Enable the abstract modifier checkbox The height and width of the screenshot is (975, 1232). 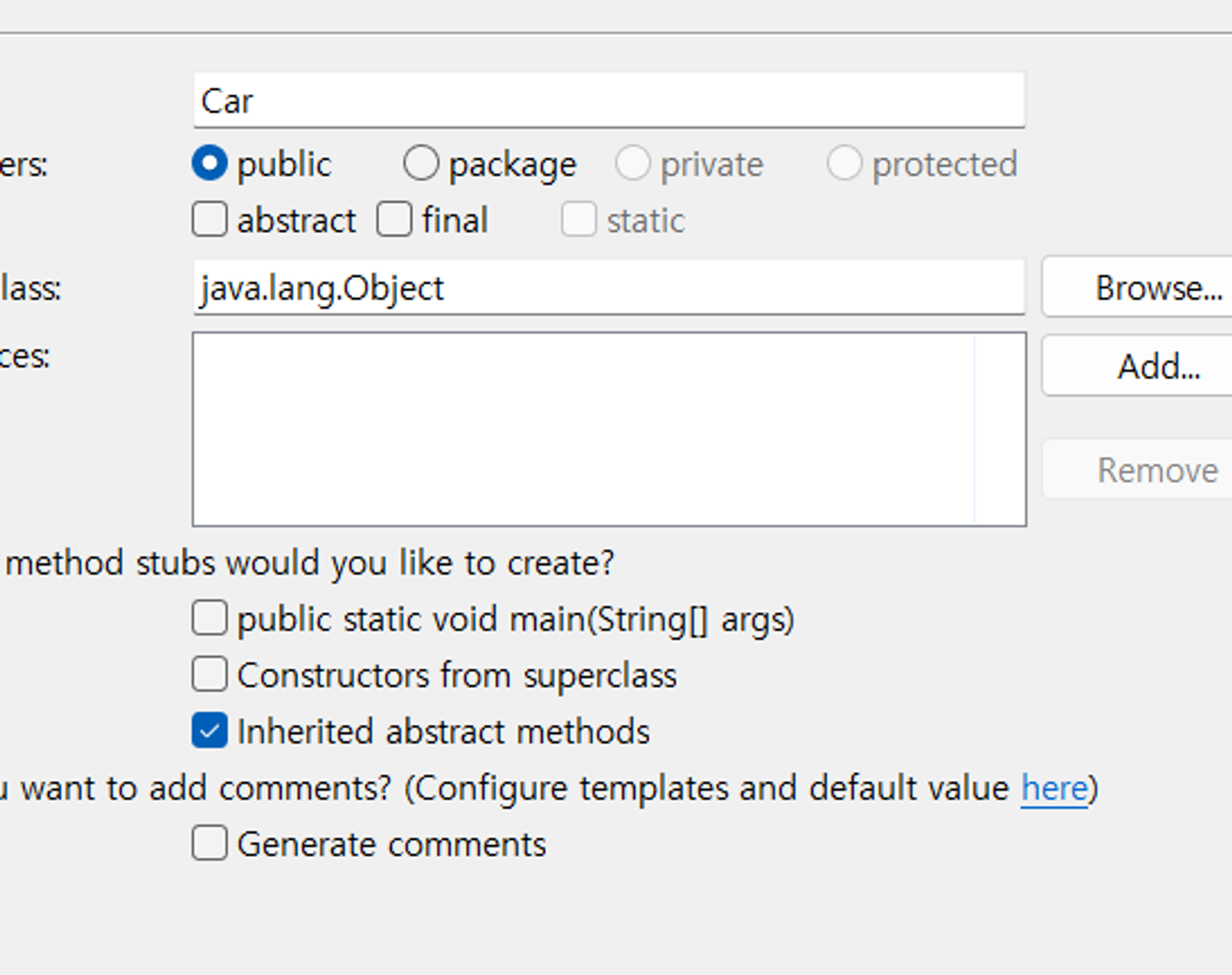(209, 220)
